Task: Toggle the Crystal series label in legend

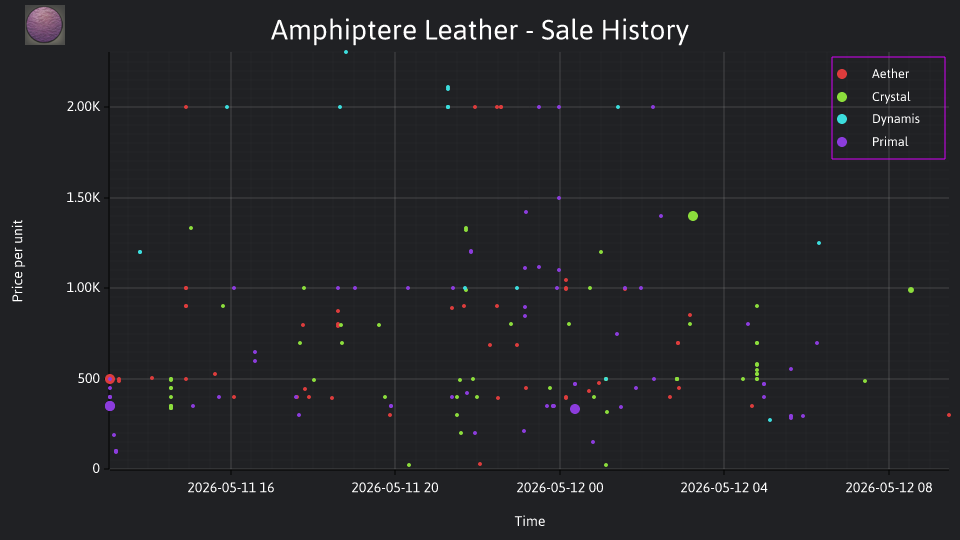Action: pos(891,97)
